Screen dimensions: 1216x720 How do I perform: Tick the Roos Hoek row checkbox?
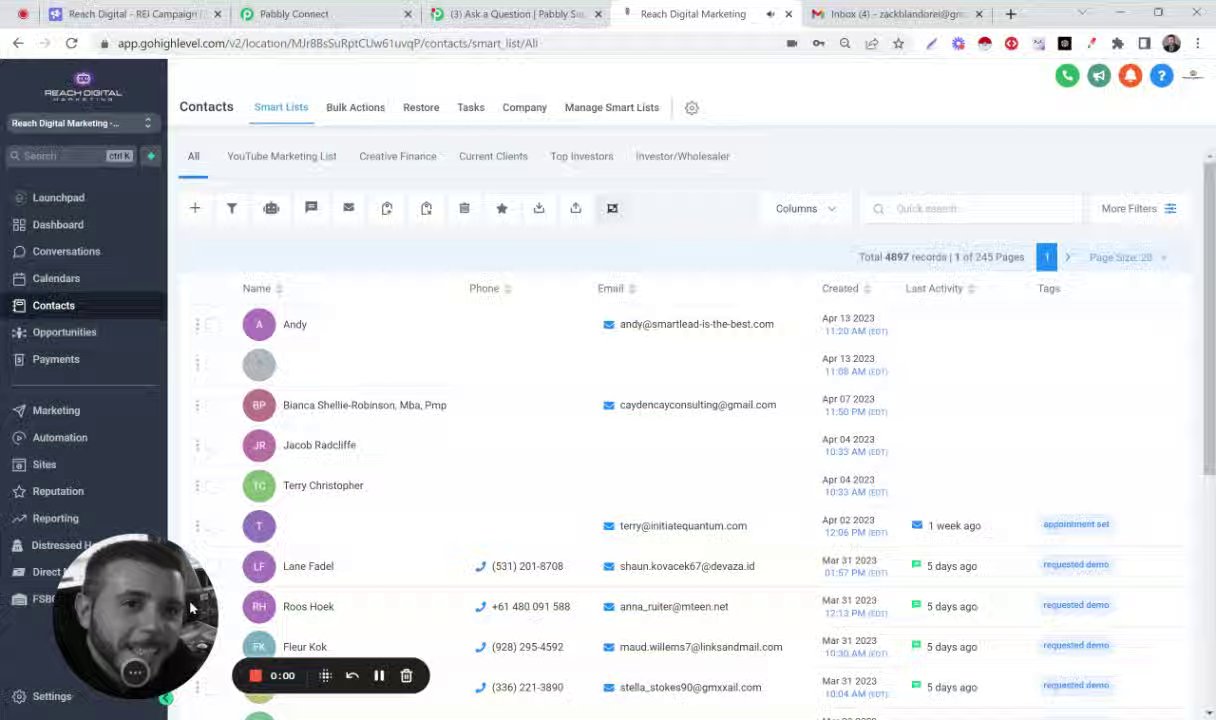pyautogui.click(x=213, y=607)
